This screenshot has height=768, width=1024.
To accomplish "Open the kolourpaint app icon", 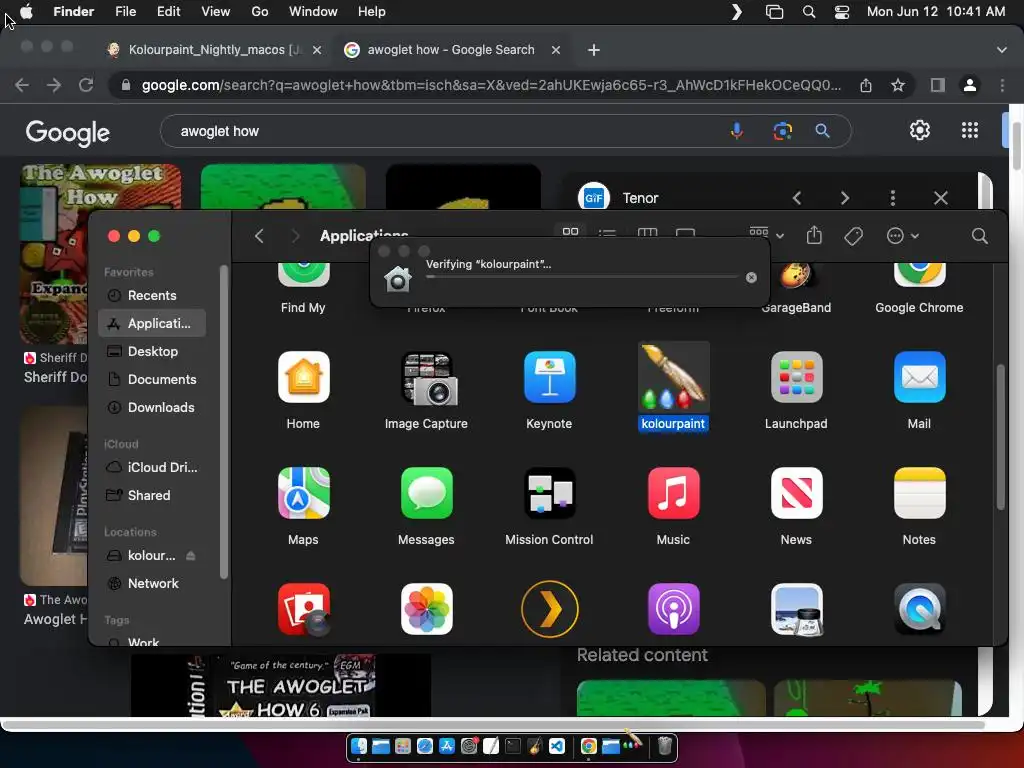I will [x=673, y=377].
